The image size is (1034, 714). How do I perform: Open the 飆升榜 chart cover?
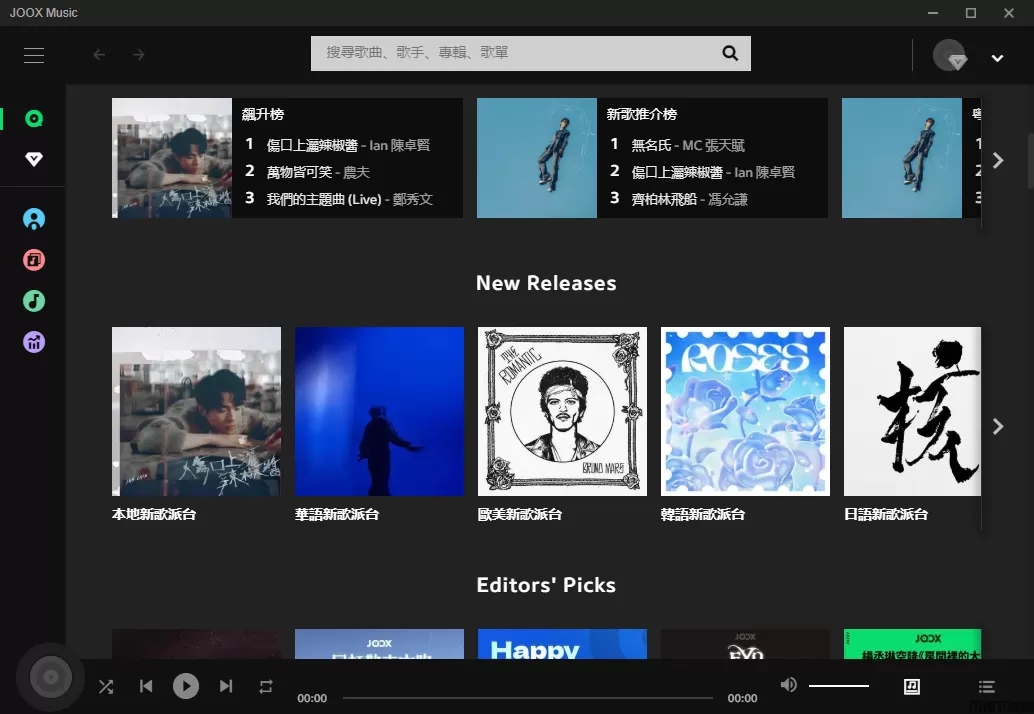(x=171, y=158)
